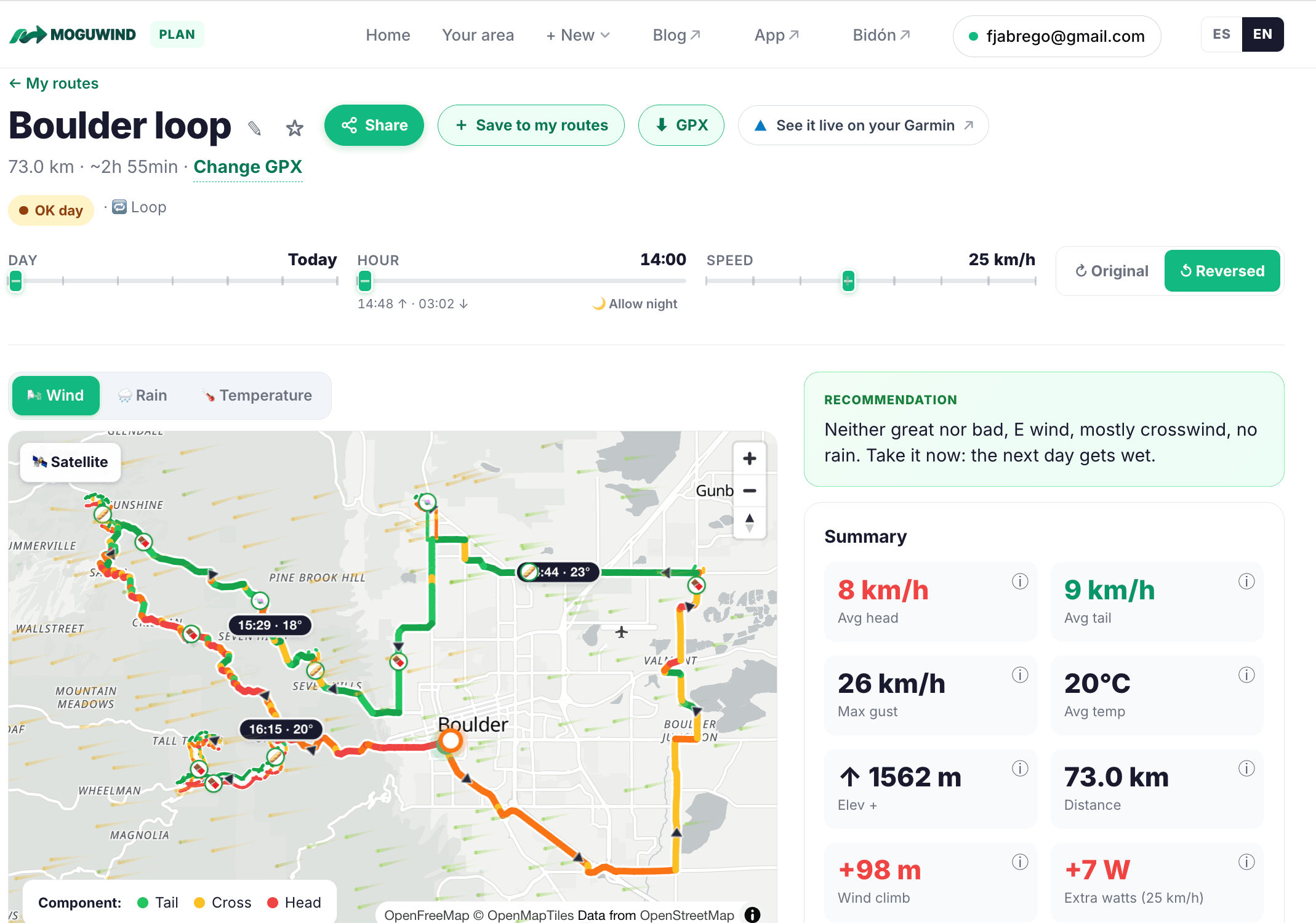The height and width of the screenshot is (923, 1316).
Task: Open info for Distance stat
Action: (x=1246, y=769)
